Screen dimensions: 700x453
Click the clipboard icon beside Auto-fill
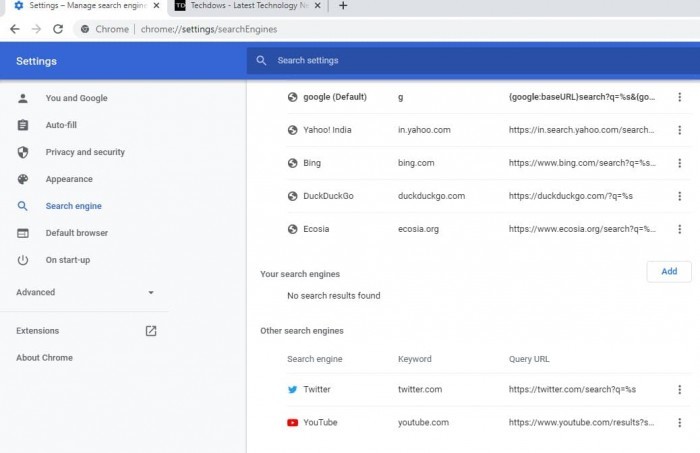[x=23, y=125]
